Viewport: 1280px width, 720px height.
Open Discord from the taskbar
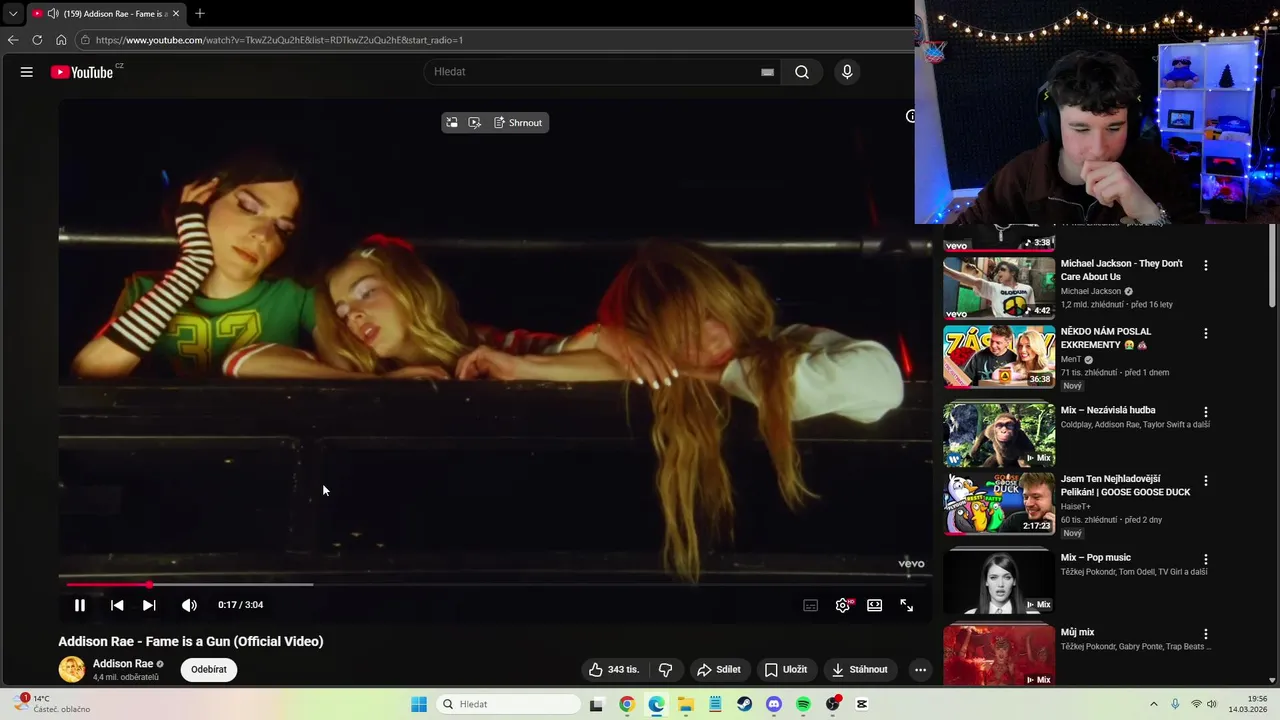[x=773, y=704]
